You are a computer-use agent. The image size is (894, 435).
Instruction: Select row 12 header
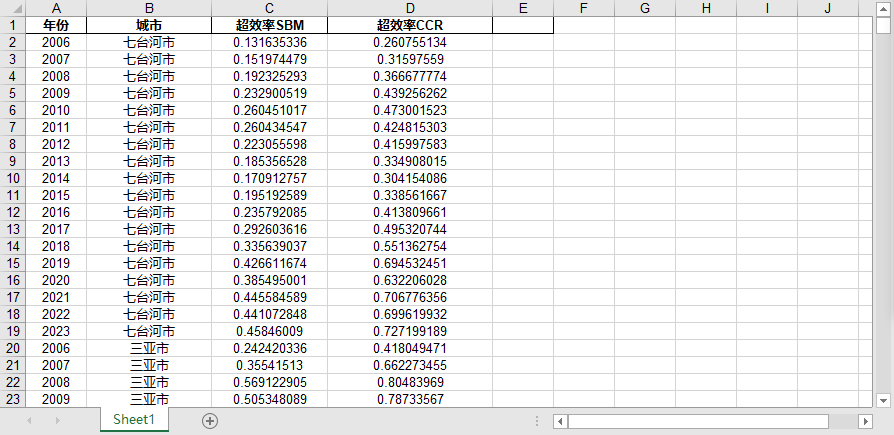pos(13,212)
